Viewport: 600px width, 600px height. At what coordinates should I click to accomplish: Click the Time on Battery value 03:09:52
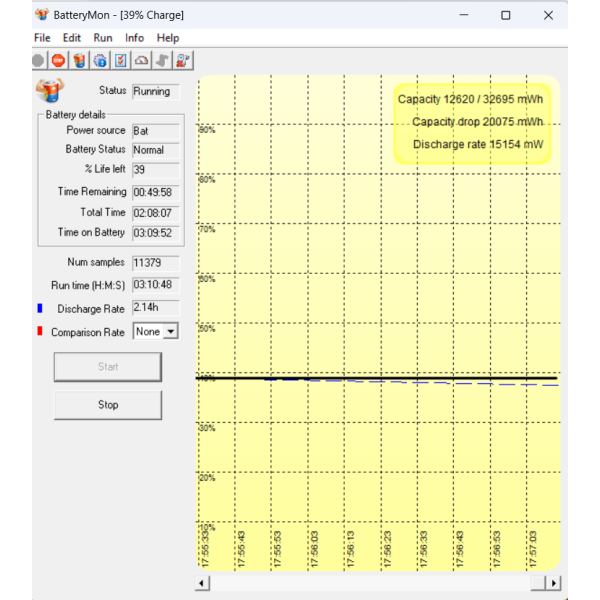(156, 233)
